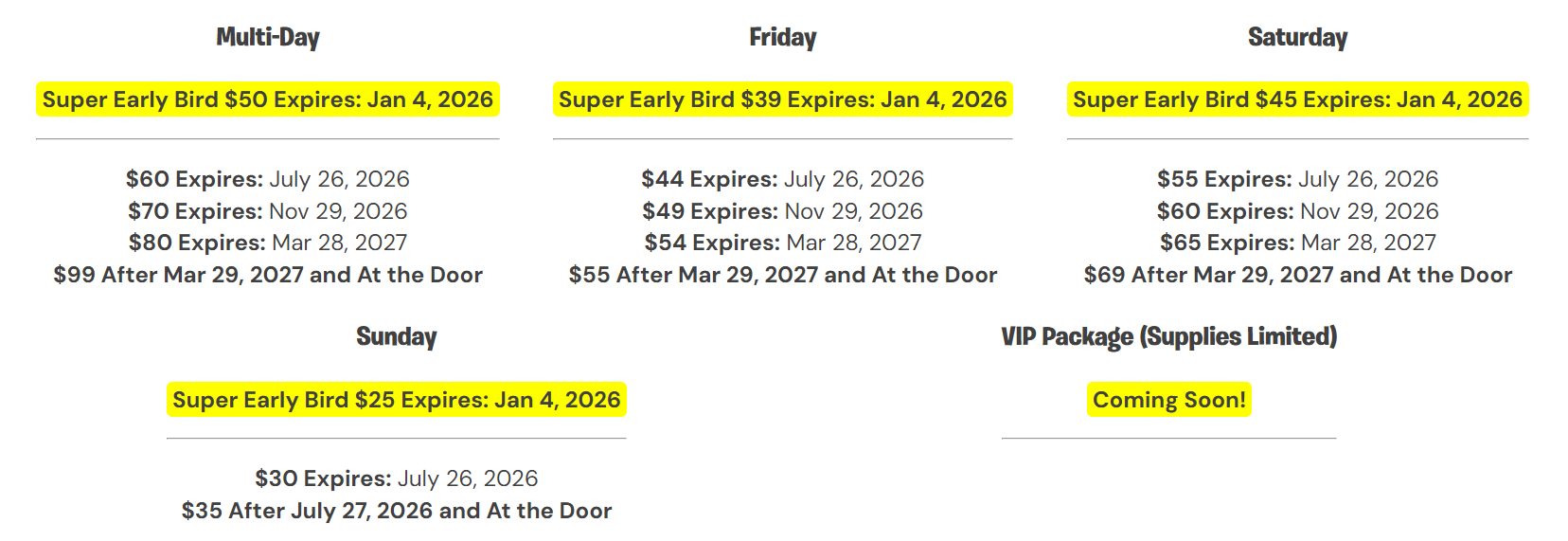Click the Multi-Day heading
Viewport: 1568px width, 541px height.
point(268,37)
